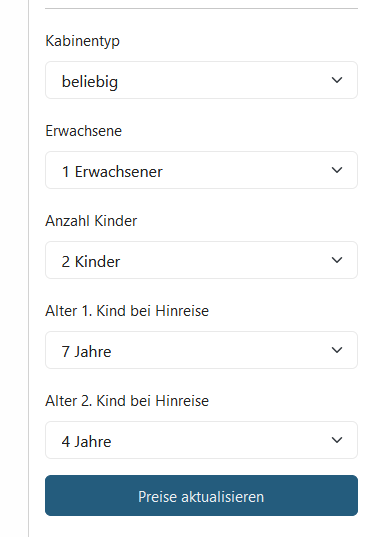Click the chevron arrow beside '1 Erwachsener'
Screen dimensions: 377x537
click(x=337, y=170)
